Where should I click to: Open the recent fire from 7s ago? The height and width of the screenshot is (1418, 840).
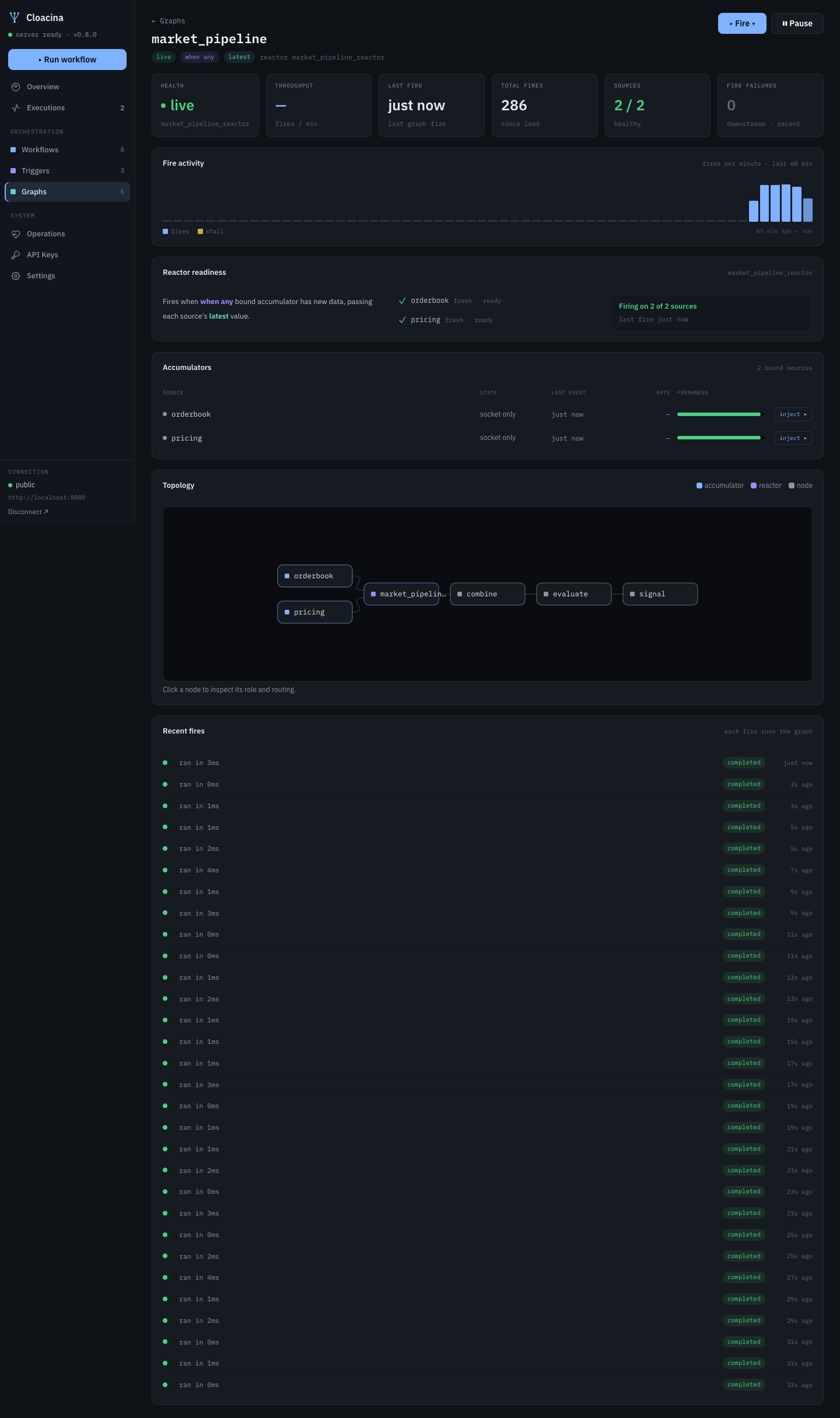488,871
